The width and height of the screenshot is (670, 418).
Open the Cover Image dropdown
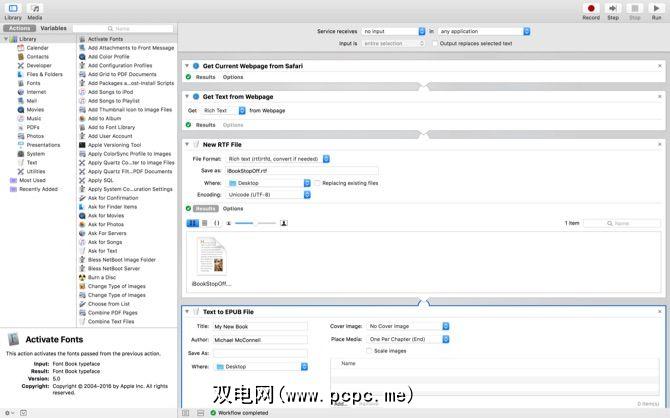click(408, 326)
